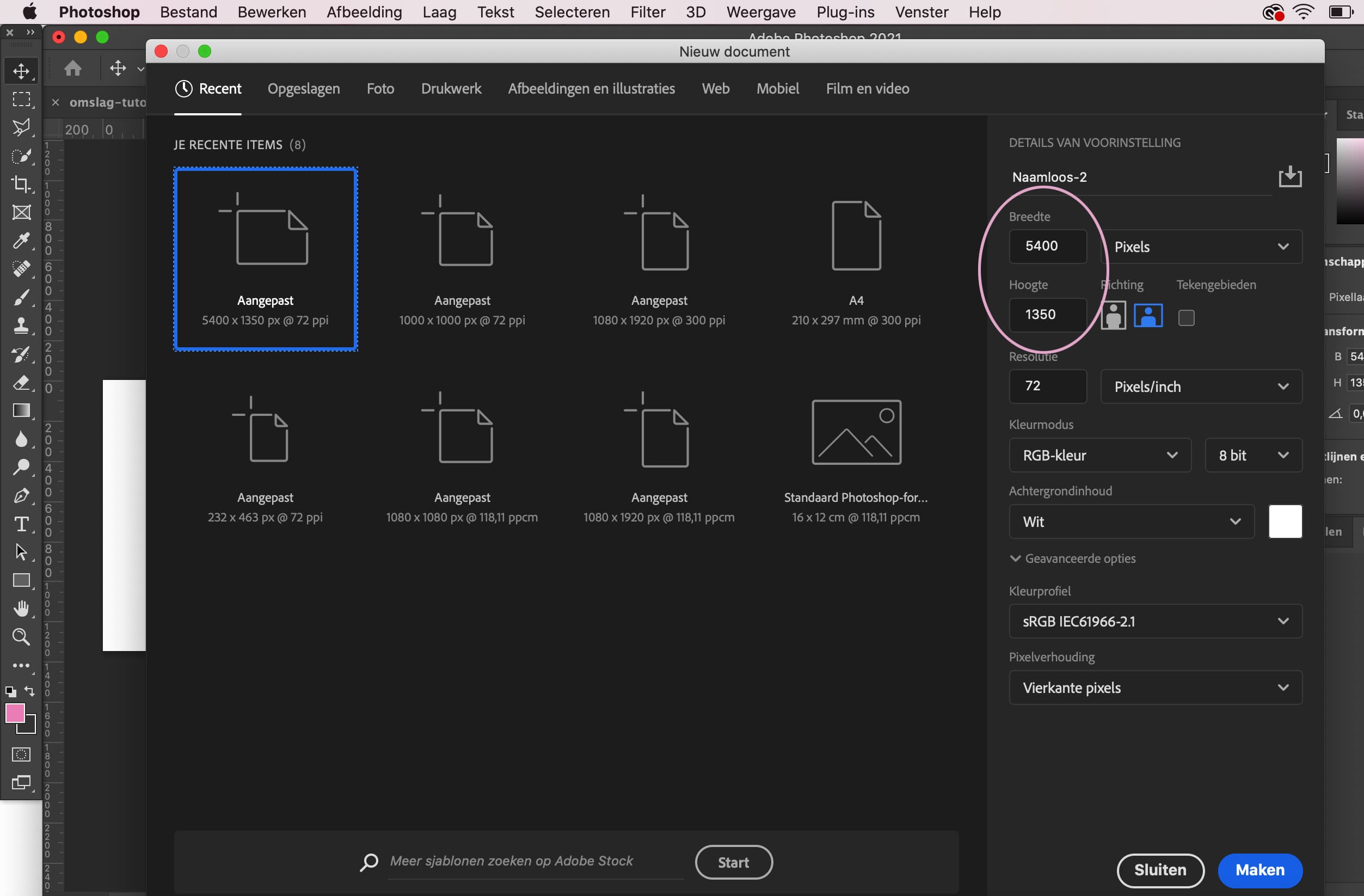This screenshot has height=896, width=1364.
Task: Click the Home icon in options bar
Action: pyautogui.click(x=73, y=69)
